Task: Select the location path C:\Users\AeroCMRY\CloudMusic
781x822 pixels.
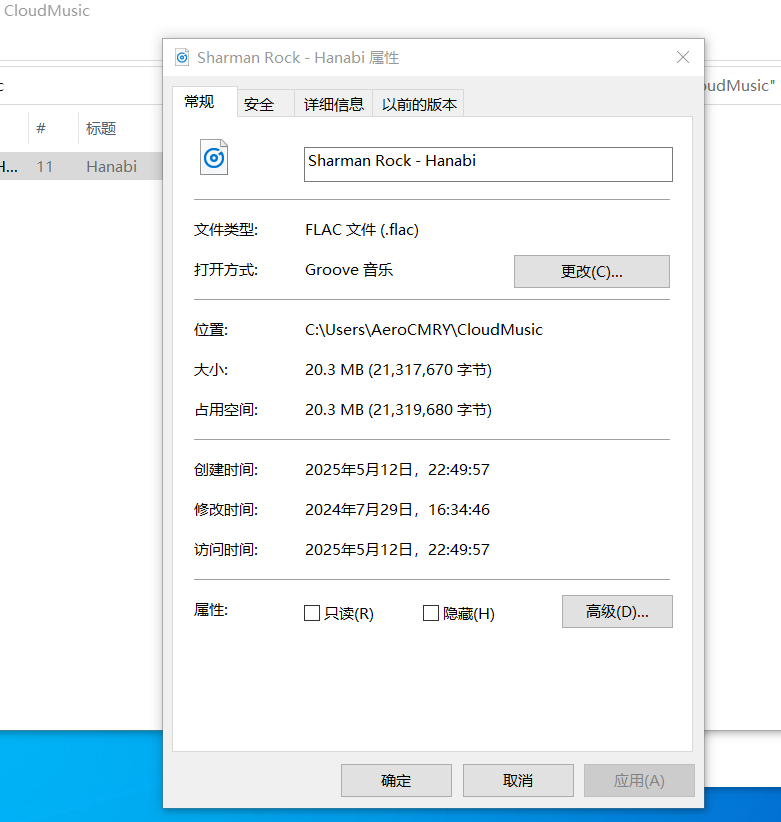Action: pyautogui.click(x=424, y=329)
